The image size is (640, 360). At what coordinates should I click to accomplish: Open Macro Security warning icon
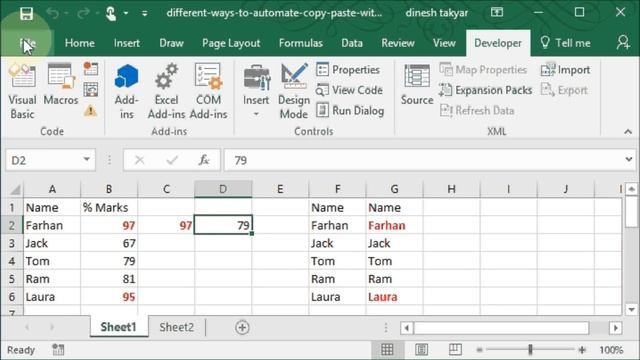click(91, 110)
